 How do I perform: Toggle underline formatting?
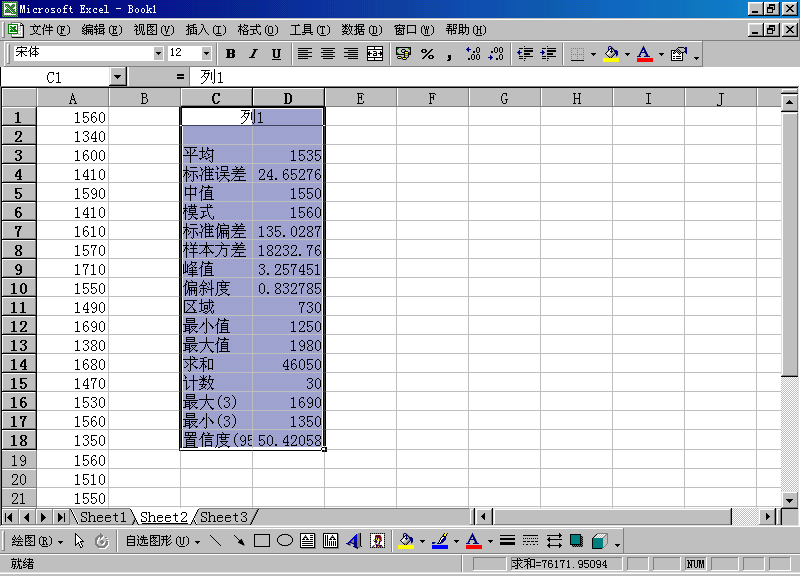[x=276, y=53]
